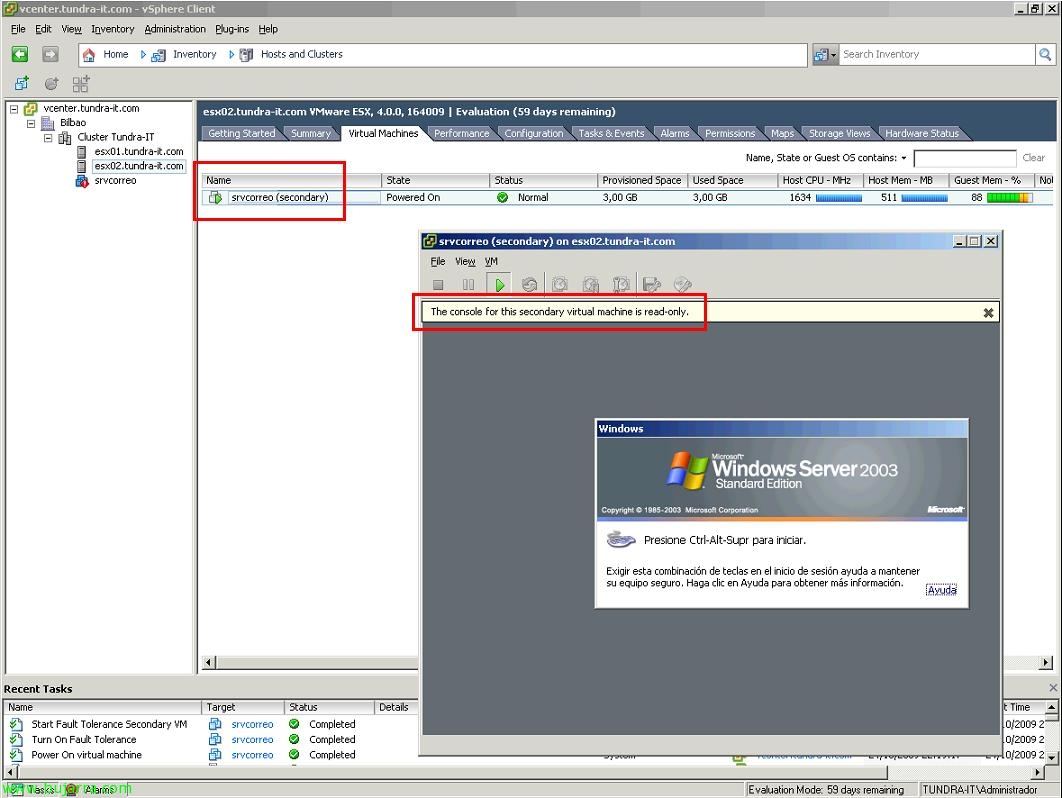Switch to the Summary tab

tap(311, 133)
